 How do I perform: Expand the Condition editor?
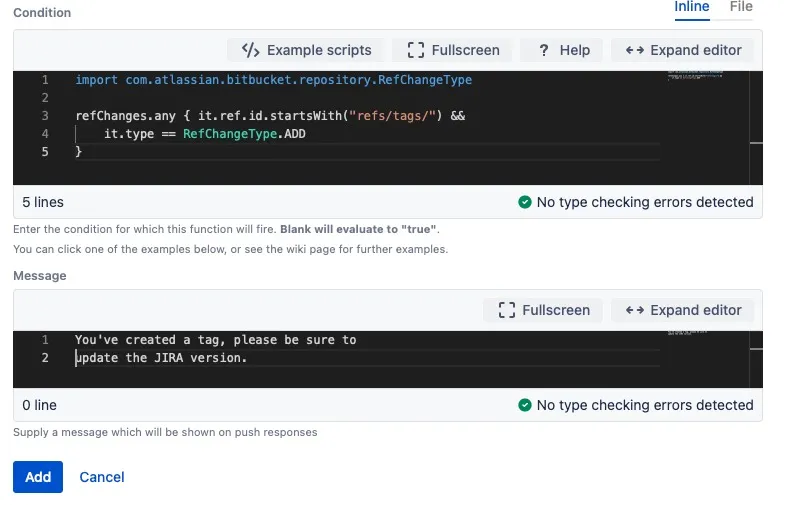(683, 50)
